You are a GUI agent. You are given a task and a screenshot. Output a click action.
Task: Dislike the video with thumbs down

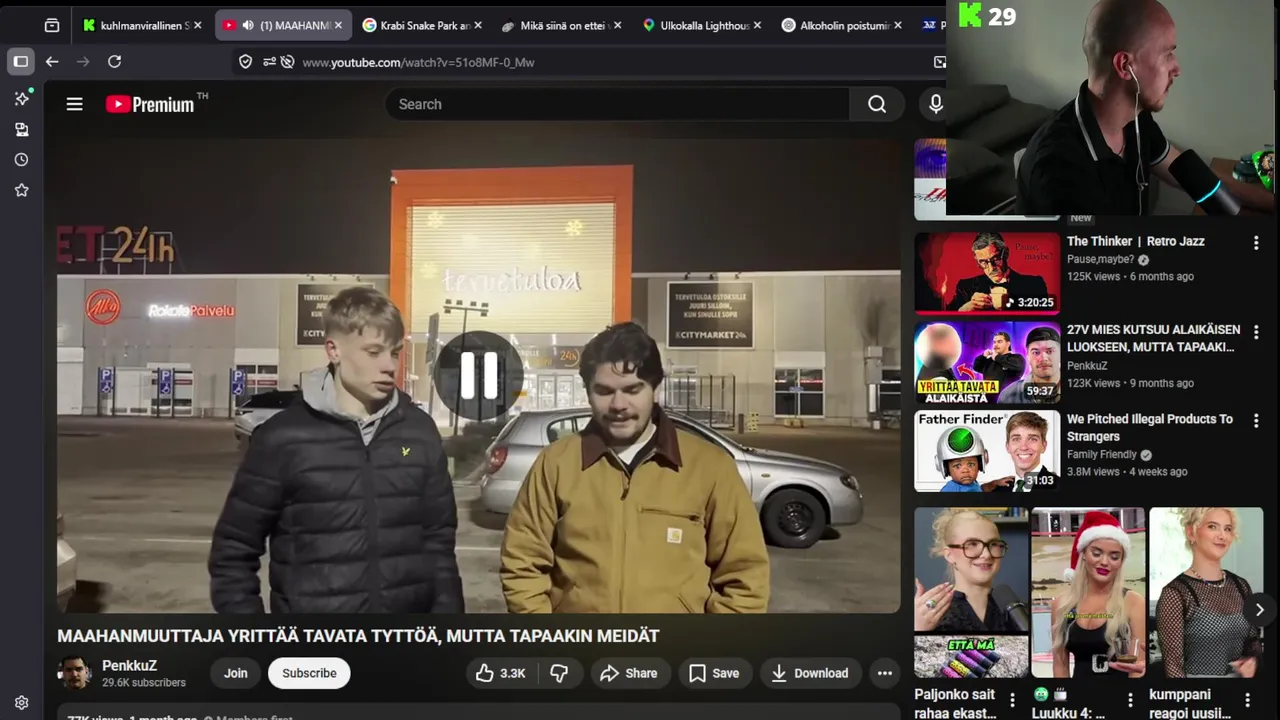559,673
